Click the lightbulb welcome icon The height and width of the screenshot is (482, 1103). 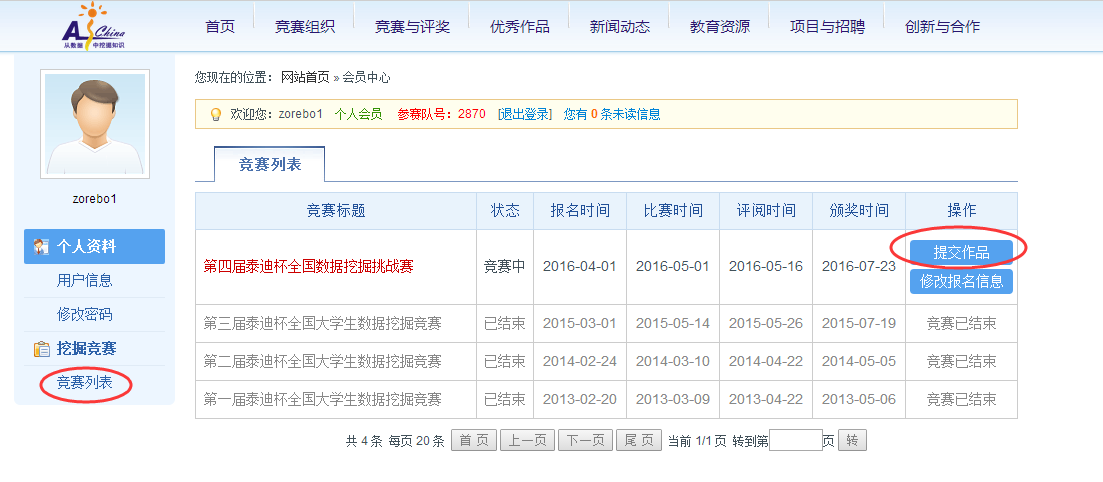pyautogui.click(x=216, y=115)
